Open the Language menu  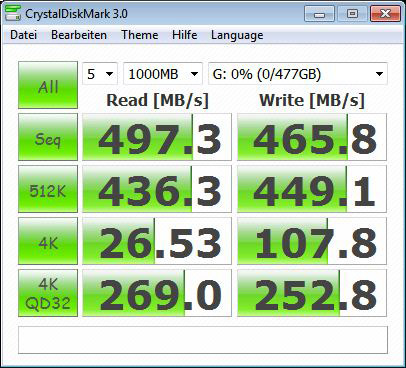point(237,35)
